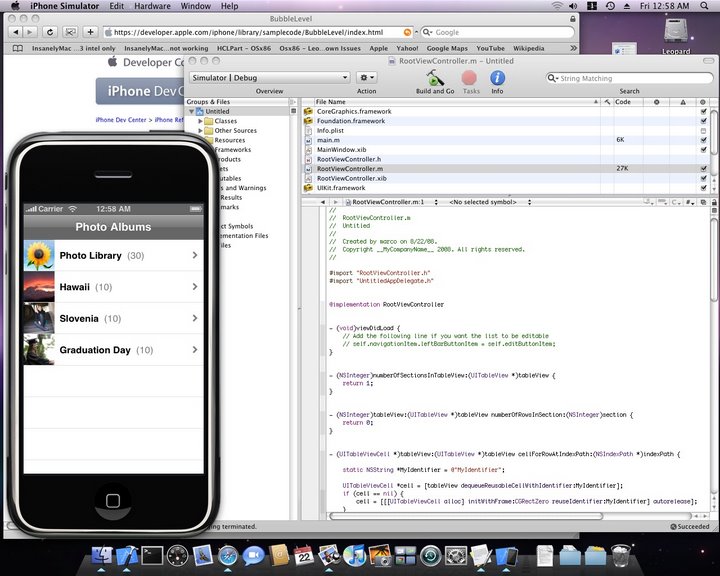
Task: Select RootViewController.h in file list
Action: tap(349, 159)
